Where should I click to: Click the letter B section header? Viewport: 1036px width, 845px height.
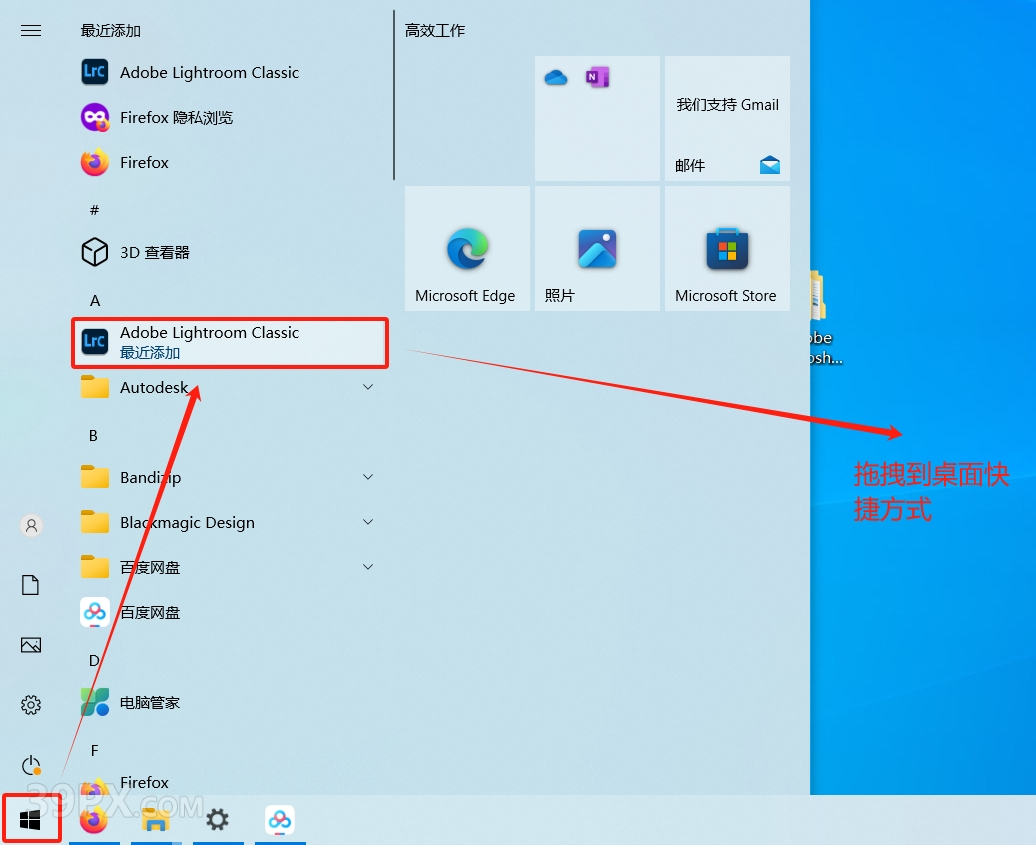93,435
